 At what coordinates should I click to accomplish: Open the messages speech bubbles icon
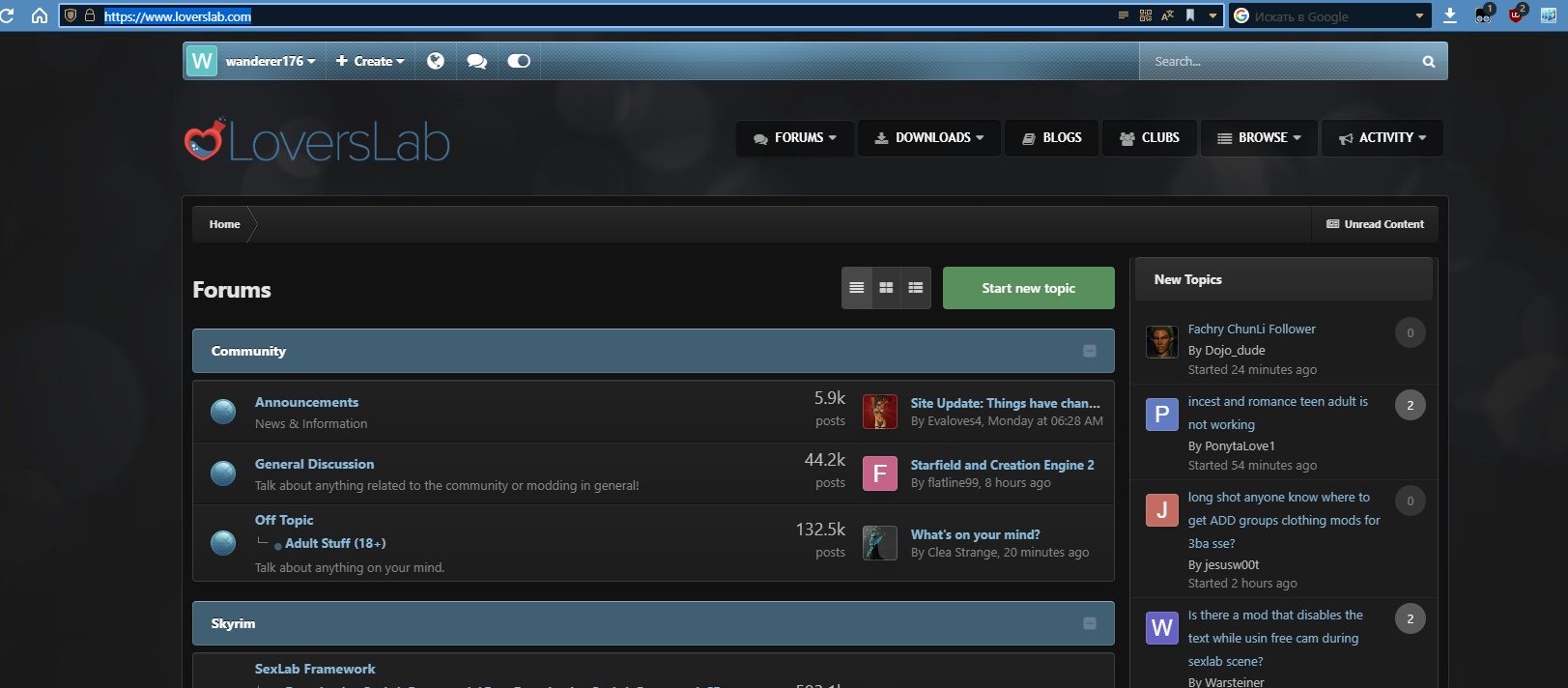coord(476,61)
